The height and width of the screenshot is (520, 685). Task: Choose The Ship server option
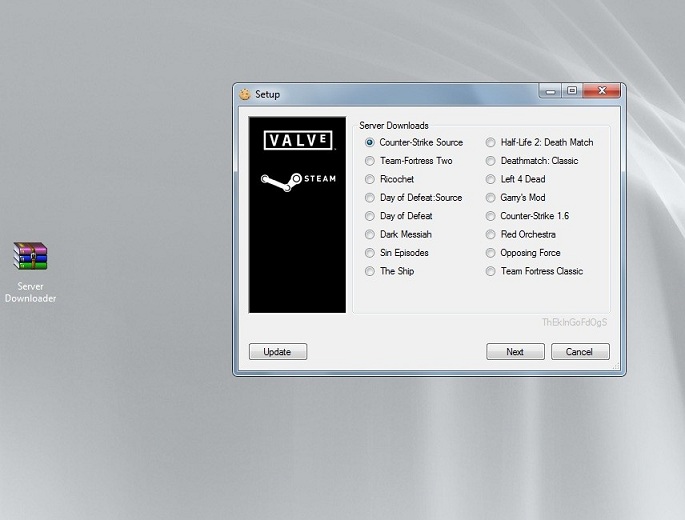370,271
